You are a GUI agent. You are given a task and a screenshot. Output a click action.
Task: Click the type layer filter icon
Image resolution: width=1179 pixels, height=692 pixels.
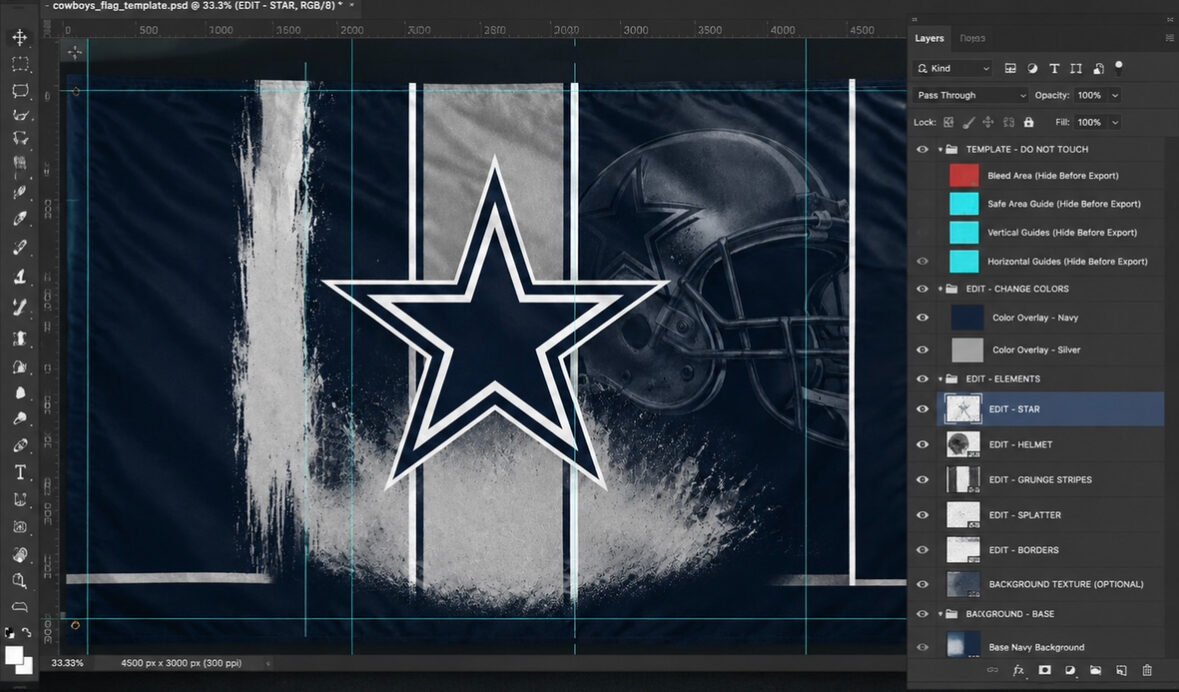1054,68
